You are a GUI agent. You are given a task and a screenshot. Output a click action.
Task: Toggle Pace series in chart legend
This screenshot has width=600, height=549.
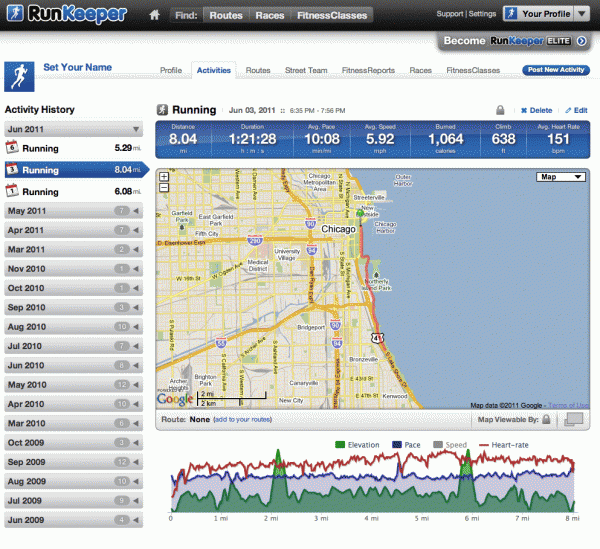pos(406,445)
